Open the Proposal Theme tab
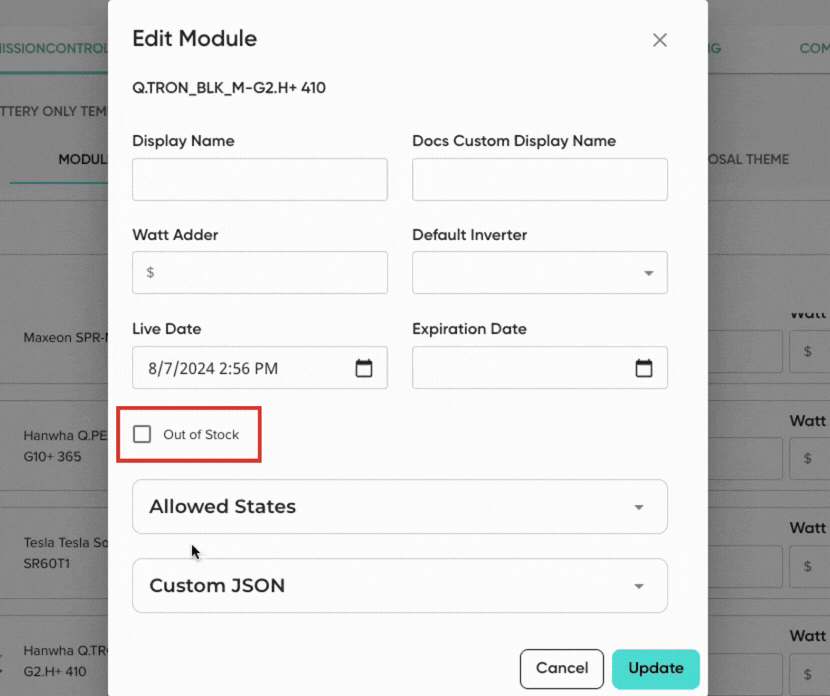The image size is (830, 696). click(749, 159)
